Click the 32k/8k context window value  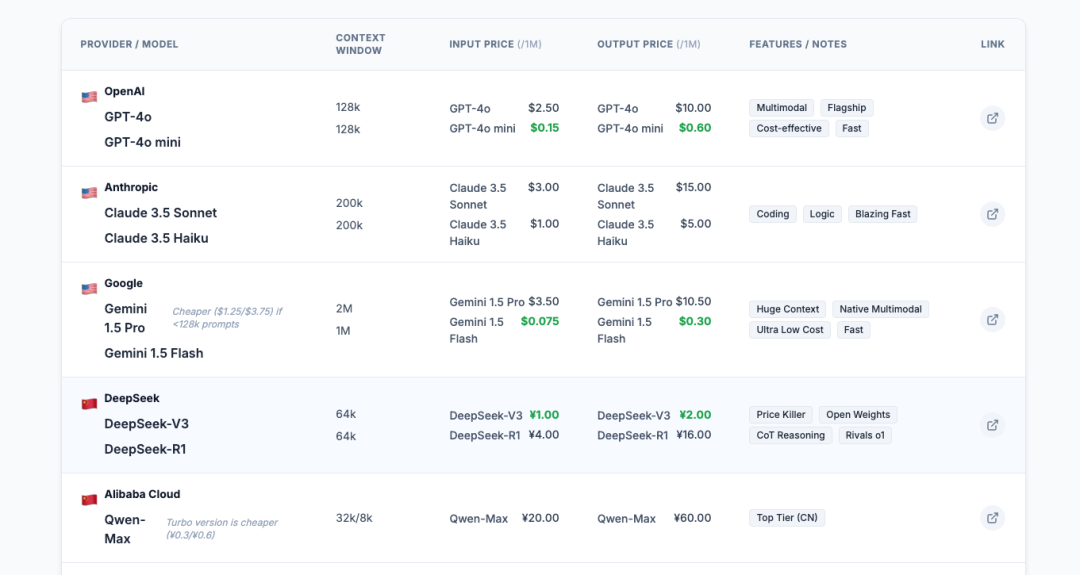tap(354, 518)
